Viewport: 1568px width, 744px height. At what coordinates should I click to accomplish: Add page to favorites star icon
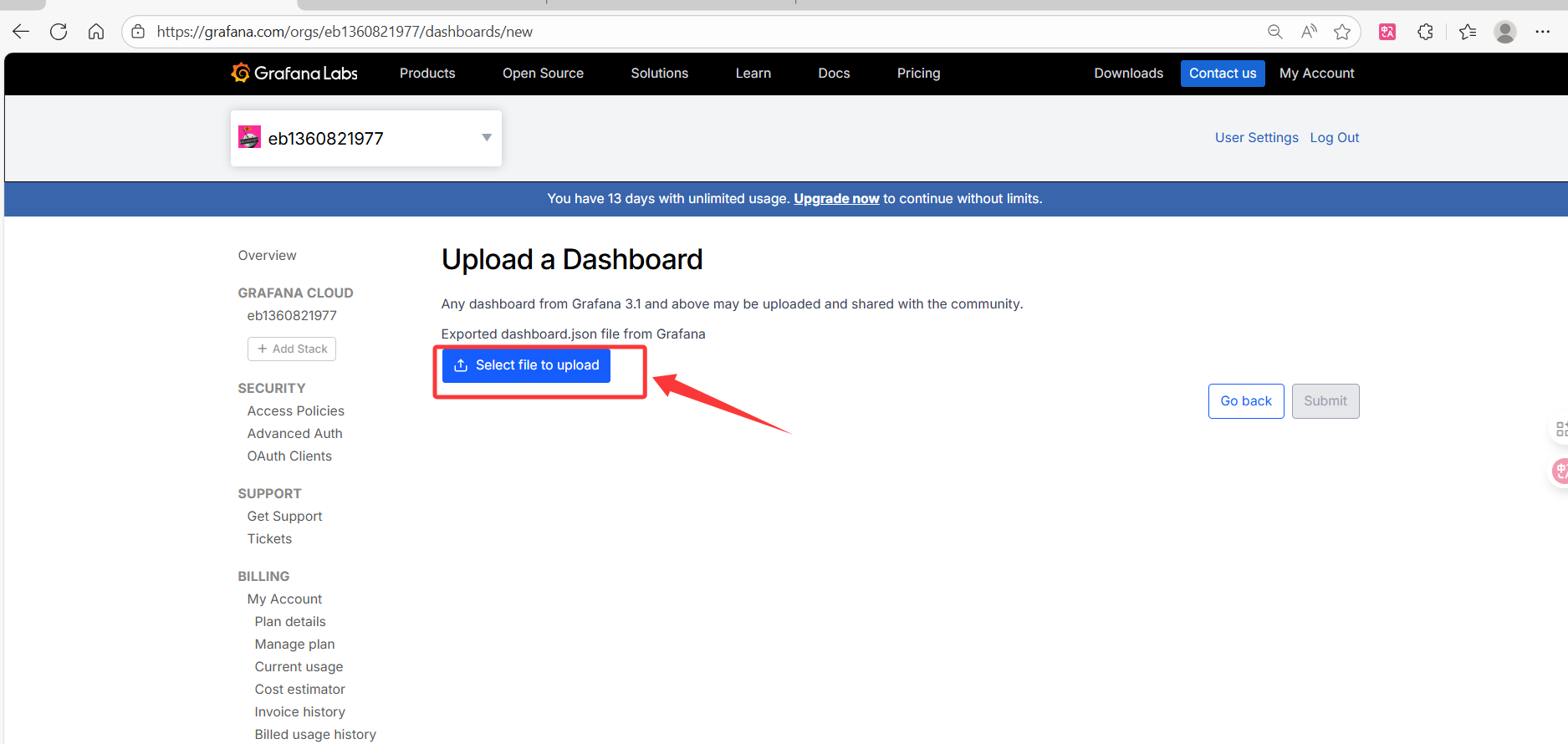tap(1342, 32)
